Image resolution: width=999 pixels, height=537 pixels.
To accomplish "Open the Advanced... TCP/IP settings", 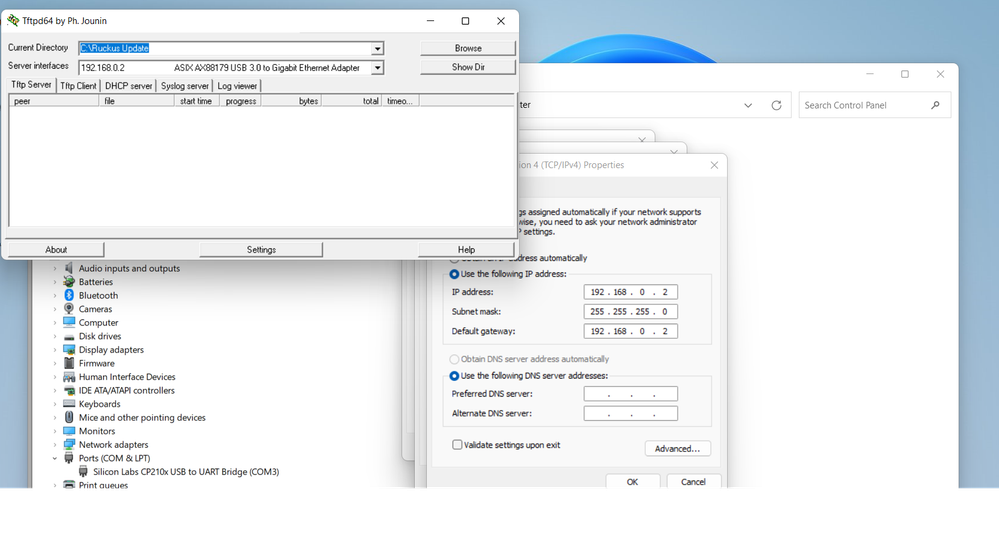I will click(x=678, y=449).
